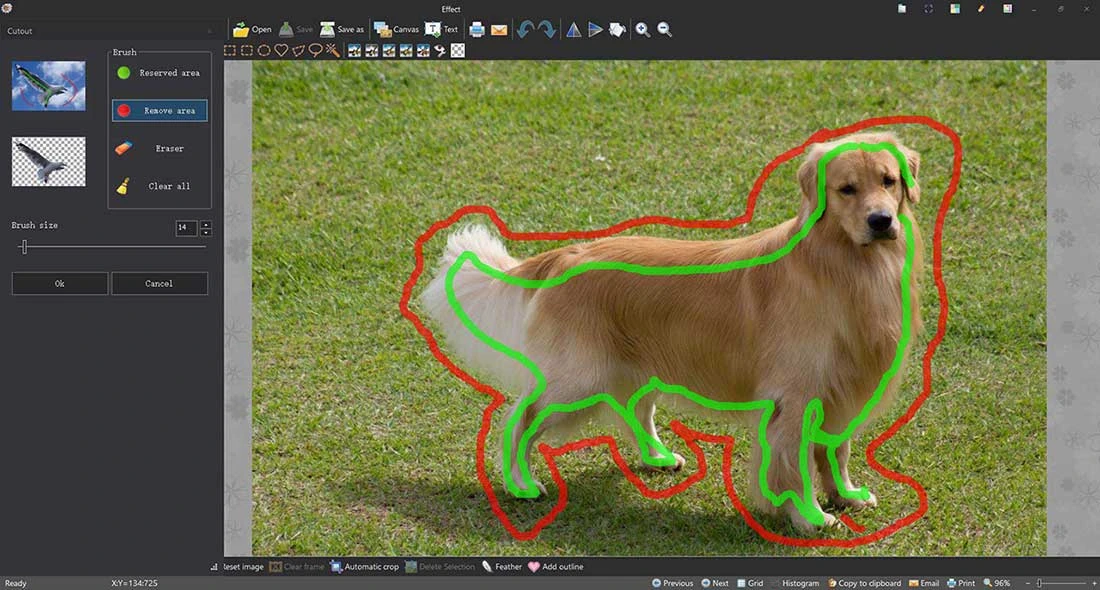Select the Reserved area green brush
Viewport: 1100px width, 590px height.
pos(159,73)
